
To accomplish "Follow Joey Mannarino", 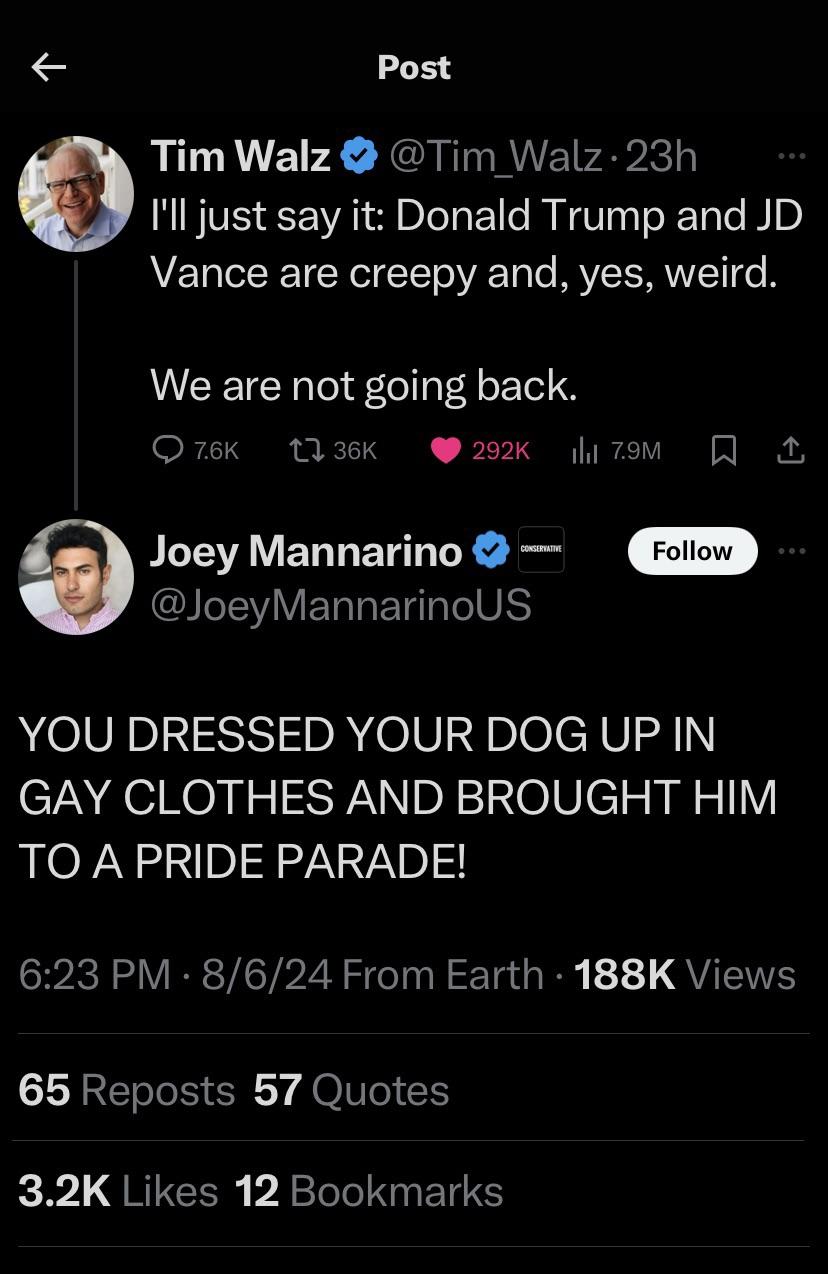I will coord(692,551).
